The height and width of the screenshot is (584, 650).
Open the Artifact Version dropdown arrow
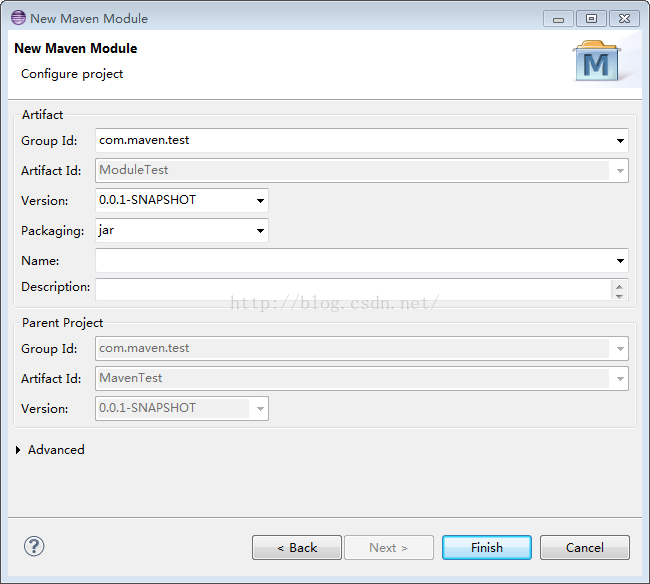260,201
